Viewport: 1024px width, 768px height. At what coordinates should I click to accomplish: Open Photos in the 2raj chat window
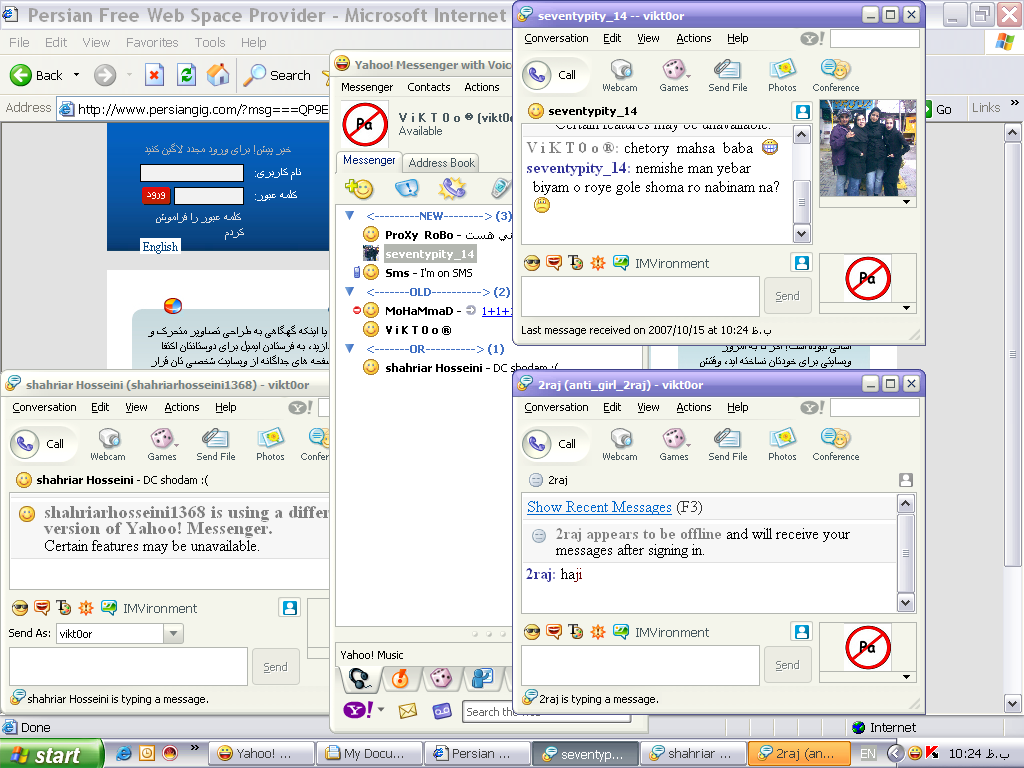(782, 445)
